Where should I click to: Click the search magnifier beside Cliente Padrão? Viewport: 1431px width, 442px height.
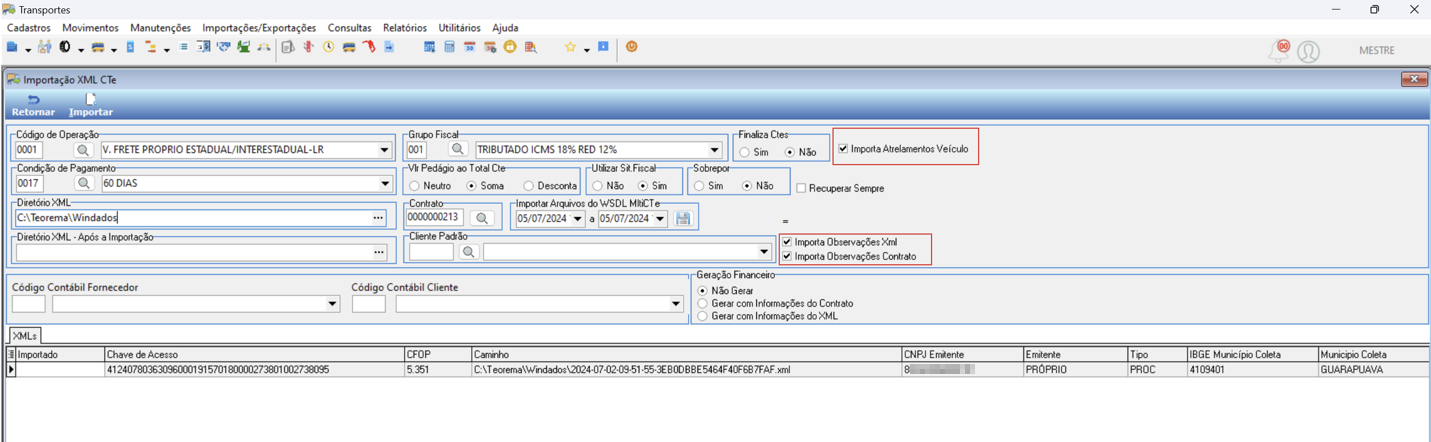[x=468, y=252]
